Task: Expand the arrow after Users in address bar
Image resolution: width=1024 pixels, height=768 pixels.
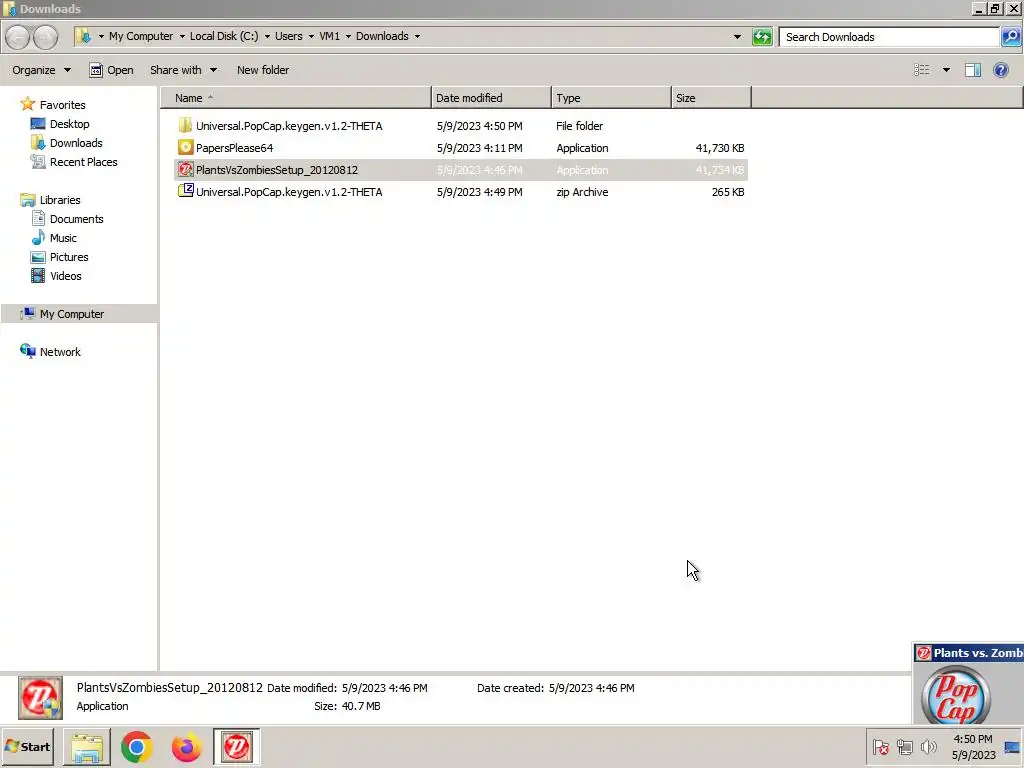Action: click(x=311, y=37)
